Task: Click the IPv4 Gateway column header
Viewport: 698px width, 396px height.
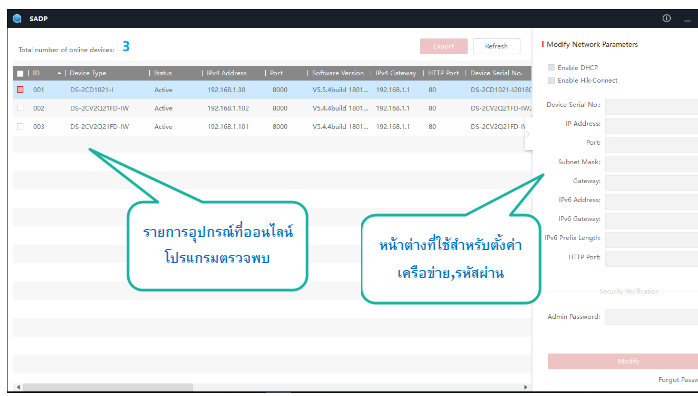Action: click(x=396, y=73)
